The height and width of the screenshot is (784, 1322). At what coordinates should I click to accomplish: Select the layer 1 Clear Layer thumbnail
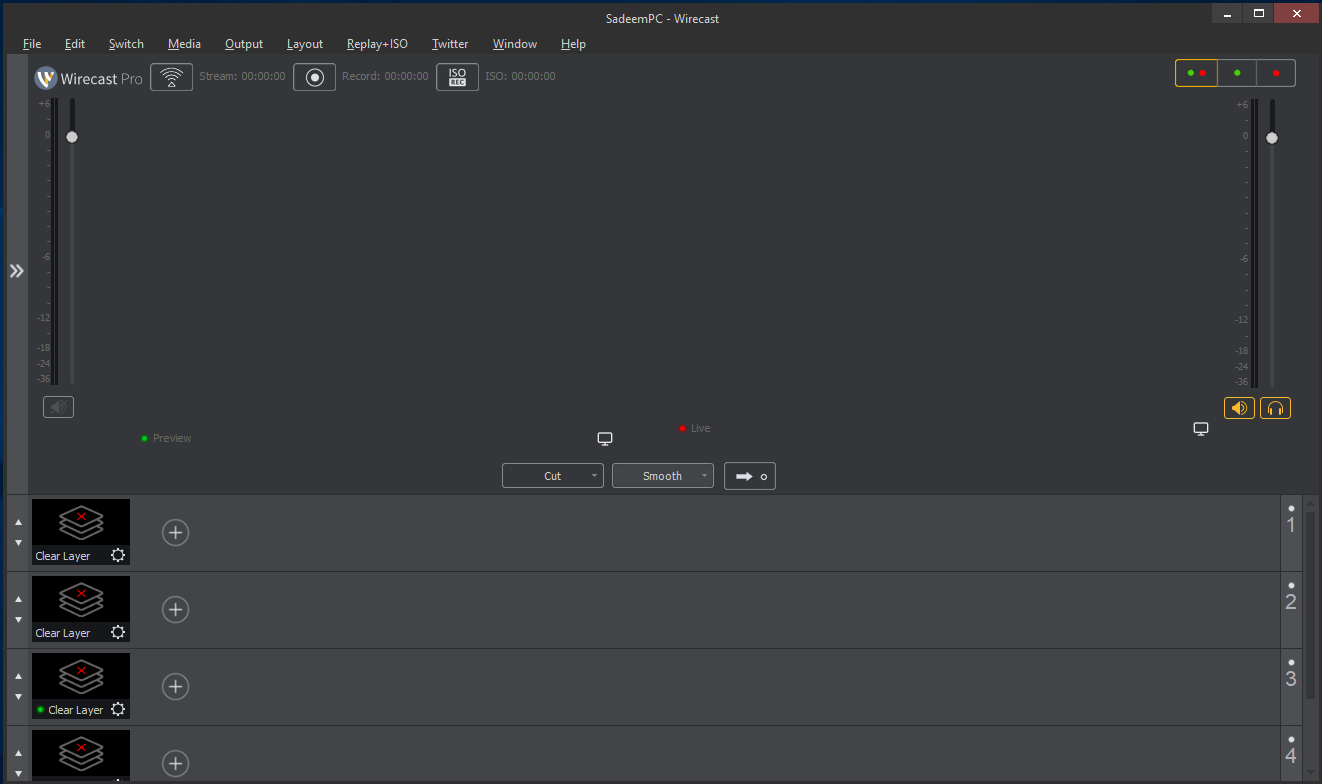[81, 532]
